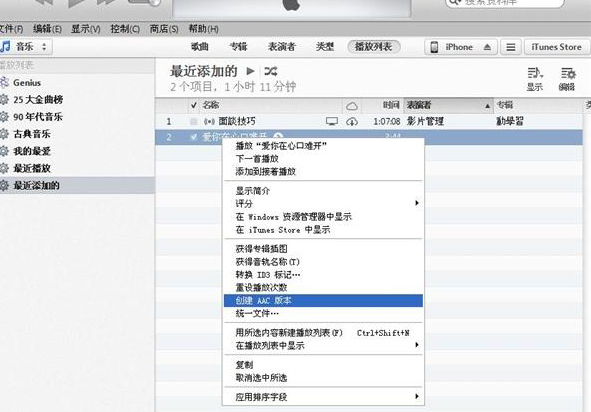This screenshot has height=412, width=591.
Task: Choose 在 Windows 资源管理器中显示
Action: coord(323,217)
